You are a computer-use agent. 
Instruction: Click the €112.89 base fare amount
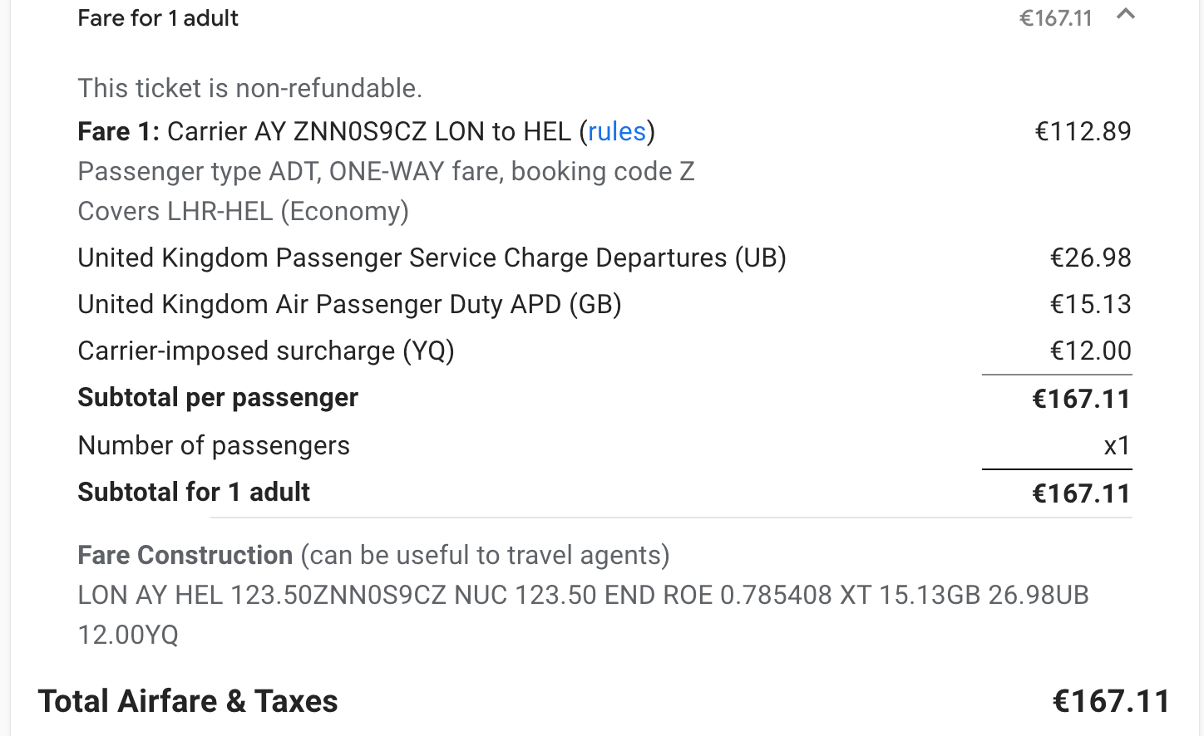pyautogui.click(x=1083, y=132)
